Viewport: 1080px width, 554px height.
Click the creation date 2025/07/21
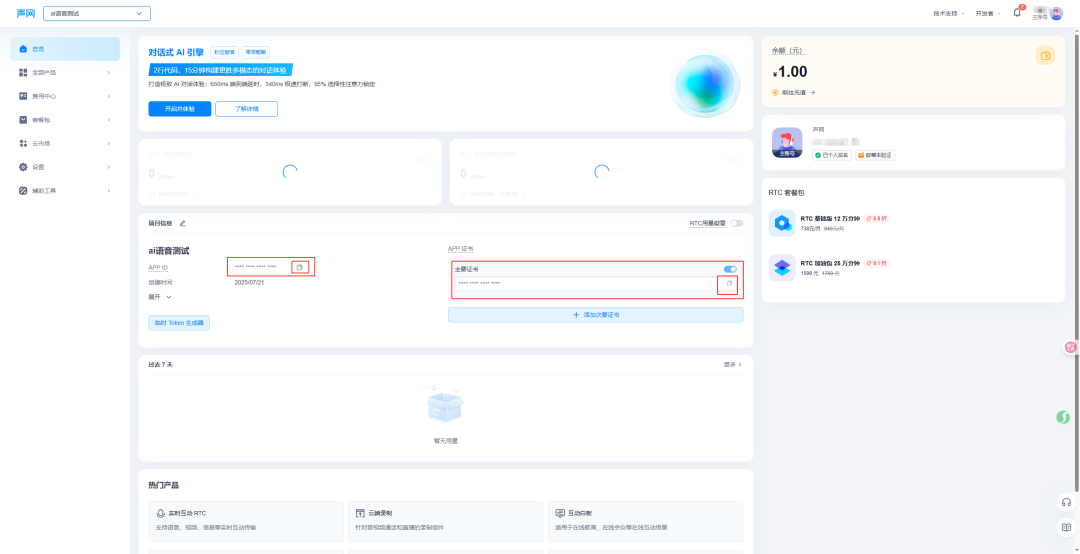tap(249, 283)
